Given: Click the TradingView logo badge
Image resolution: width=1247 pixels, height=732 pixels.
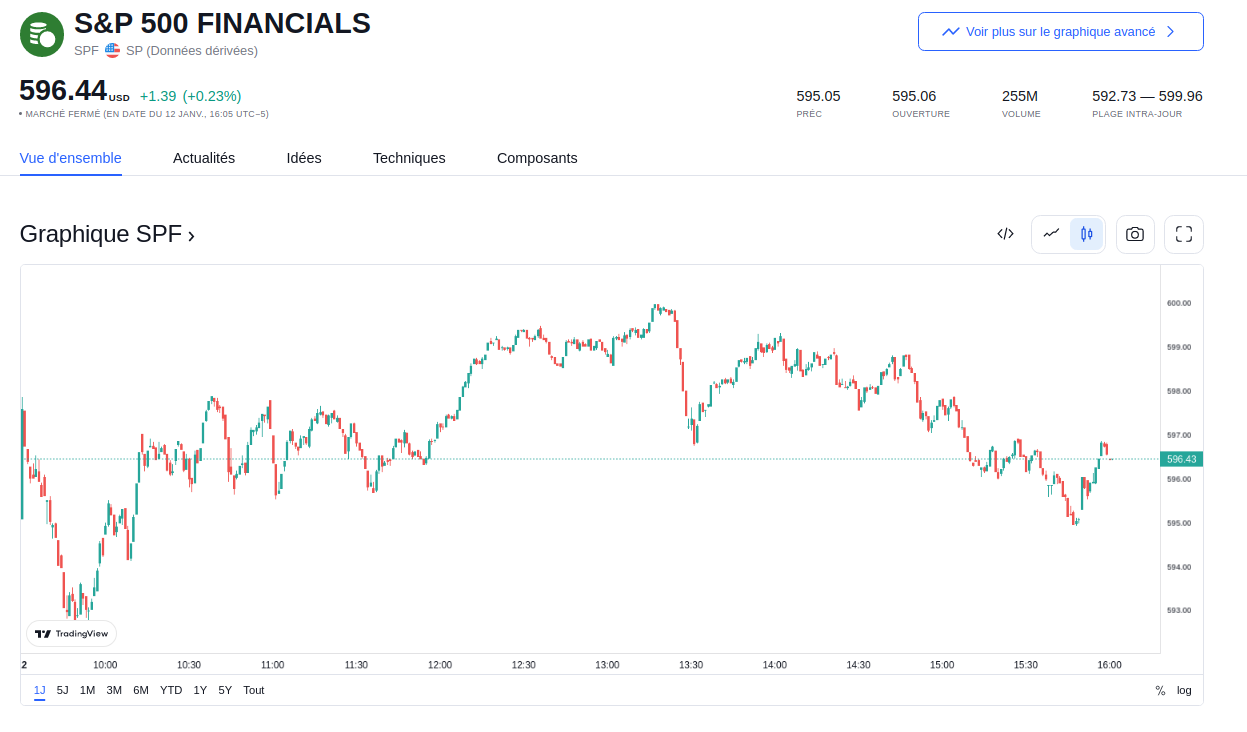Looking at the screenshot, I should coord(71,633).
